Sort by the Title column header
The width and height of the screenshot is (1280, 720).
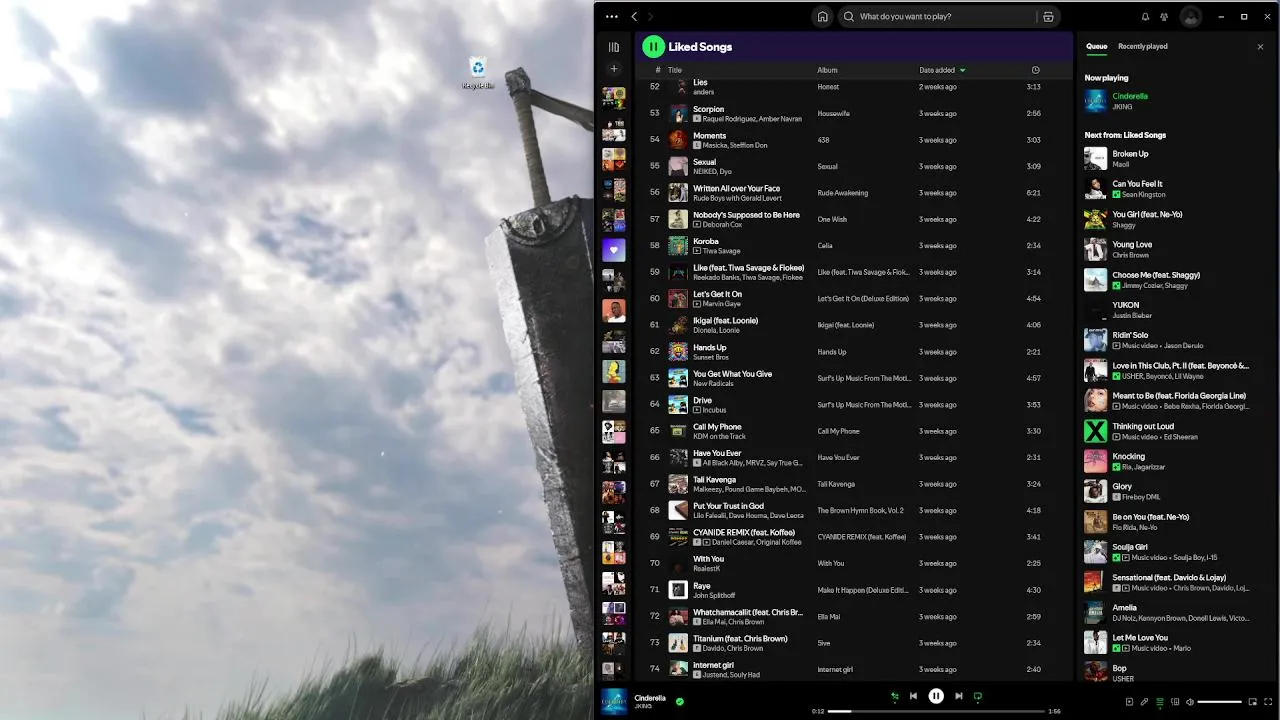pos(675,70)
